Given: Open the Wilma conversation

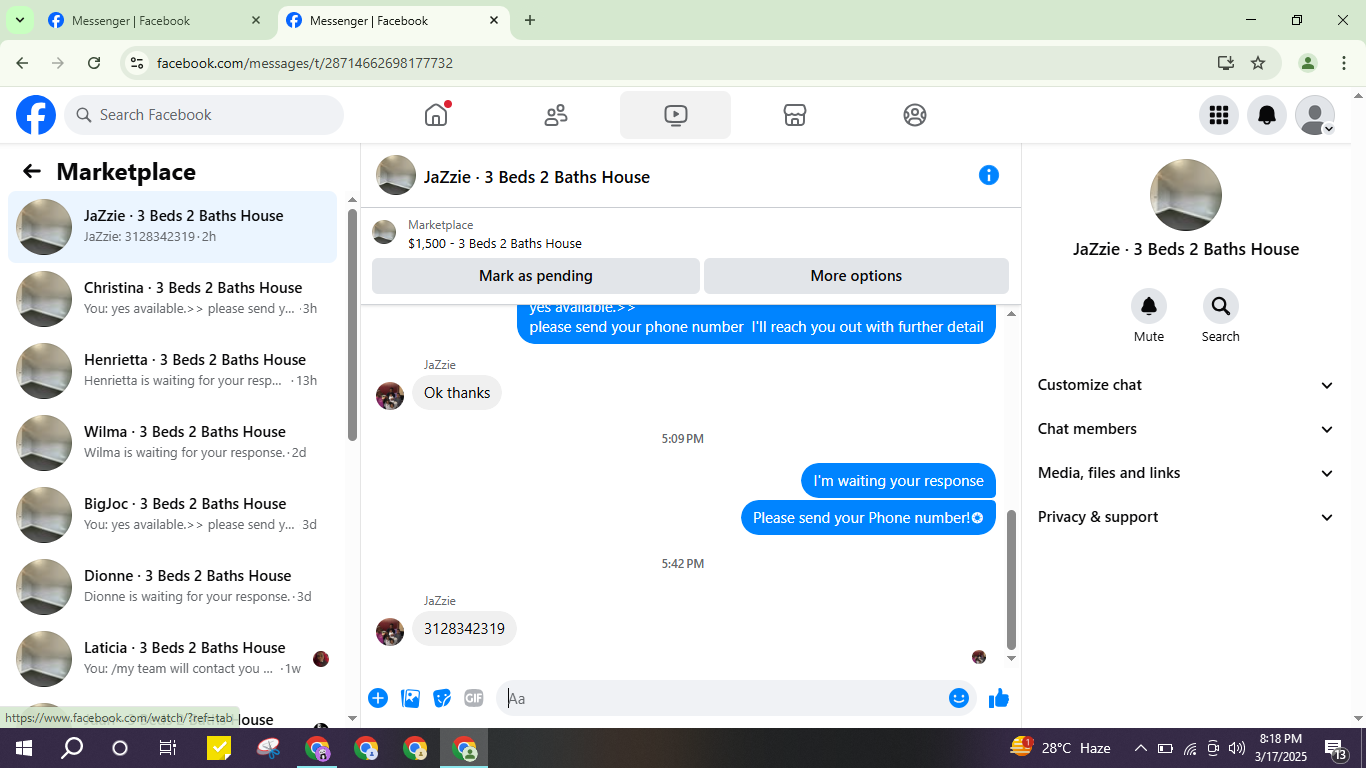Looking at the screenshot, I should point(173,443).
